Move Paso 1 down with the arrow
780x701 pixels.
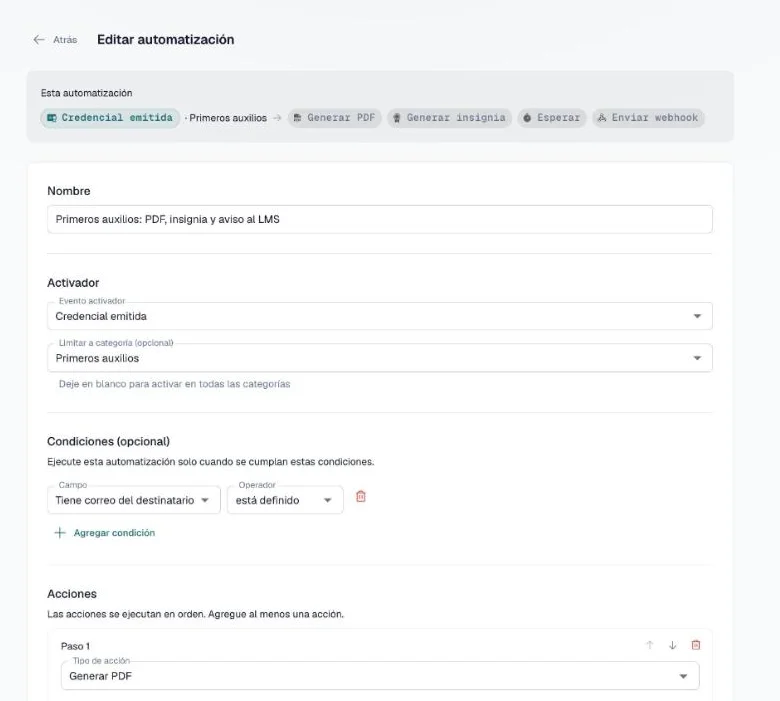[x=673, y=645]
